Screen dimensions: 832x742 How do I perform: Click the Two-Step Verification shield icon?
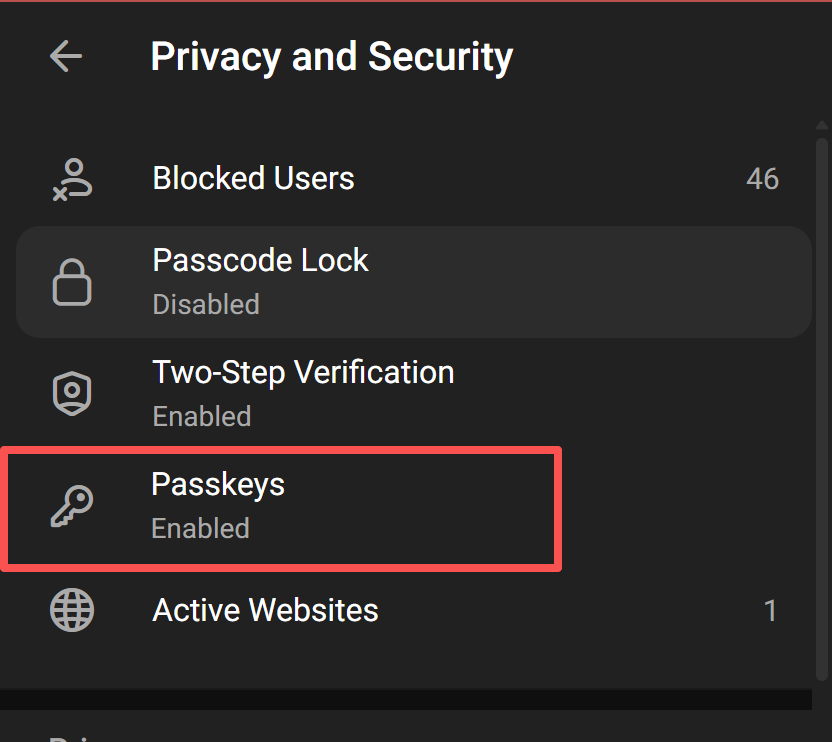click(x=71, y=392)
